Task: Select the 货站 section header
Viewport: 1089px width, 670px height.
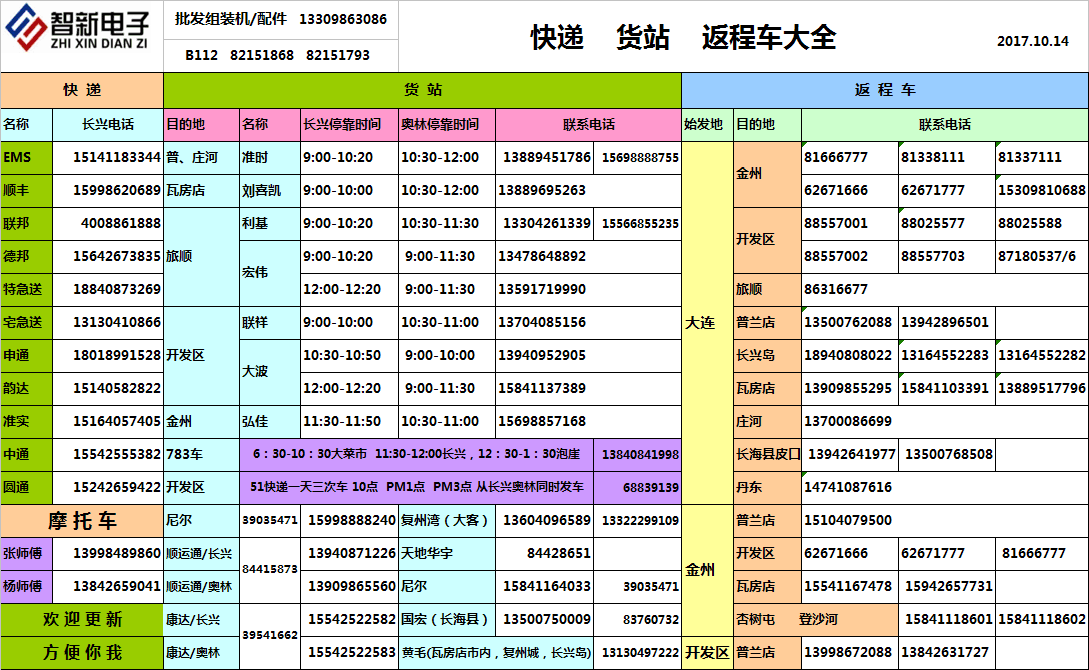Action: click(419, 90)
